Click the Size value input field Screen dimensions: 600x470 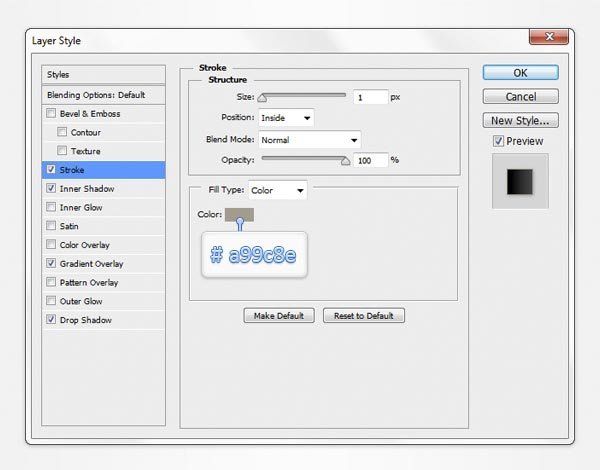coord(371,97)
